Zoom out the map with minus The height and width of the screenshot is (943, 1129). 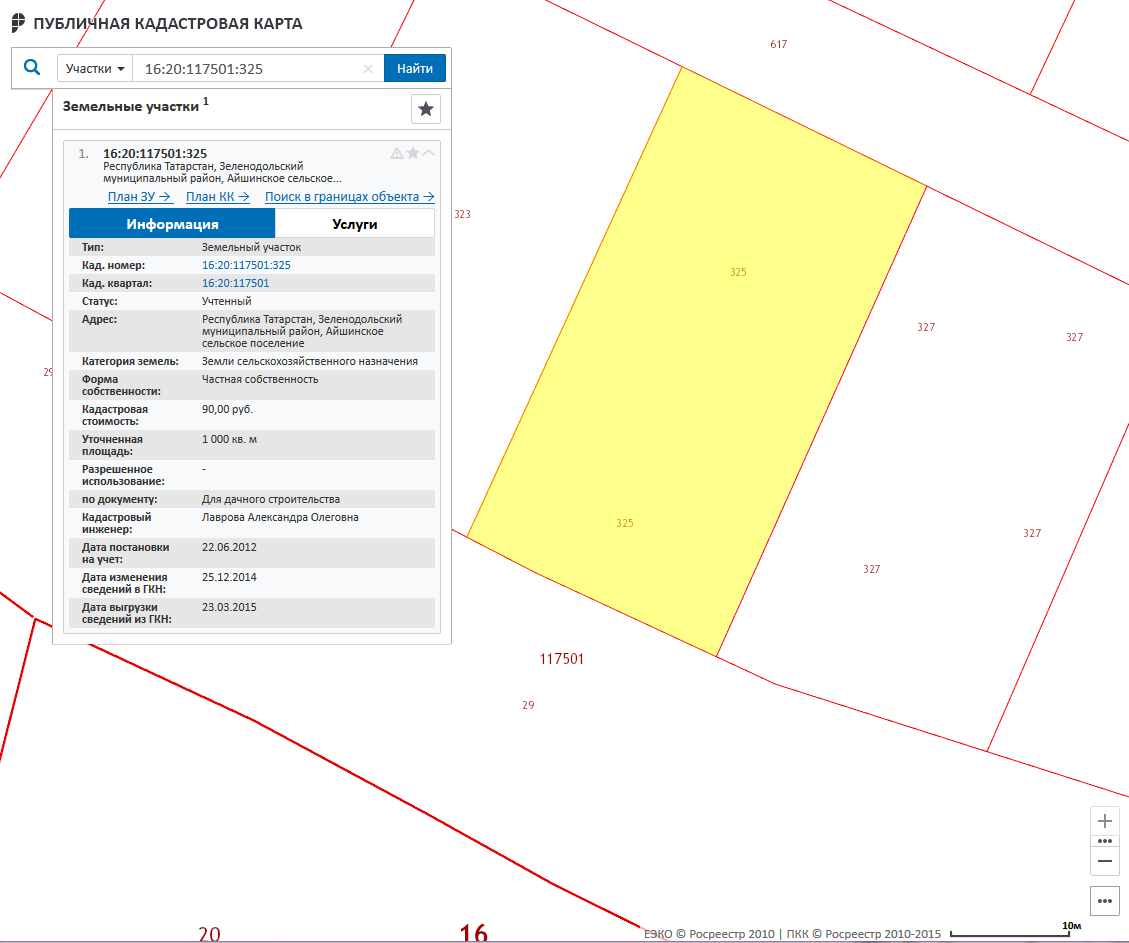pyautogui.click(x=1105, y=861)
